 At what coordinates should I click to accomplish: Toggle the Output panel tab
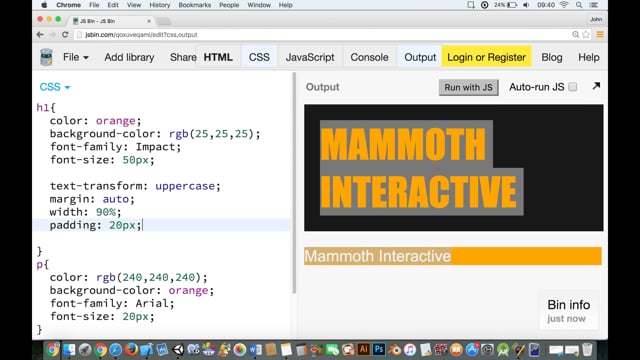(x=420, y=57)
